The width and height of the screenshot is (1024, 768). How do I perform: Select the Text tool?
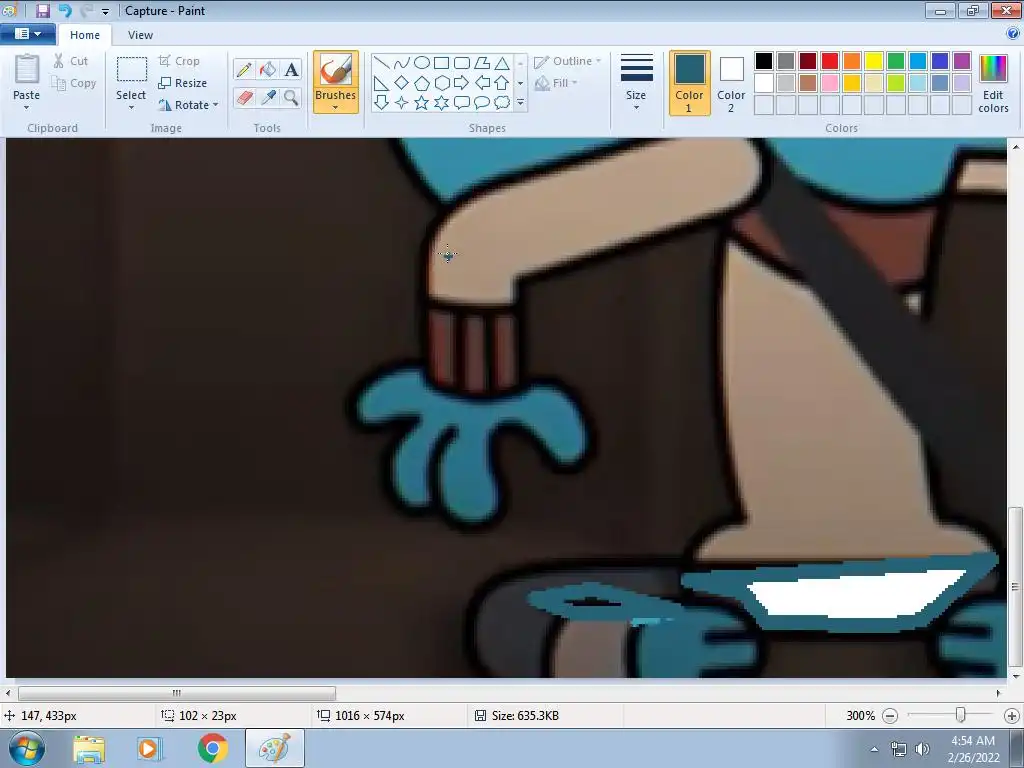click(291, 69)
